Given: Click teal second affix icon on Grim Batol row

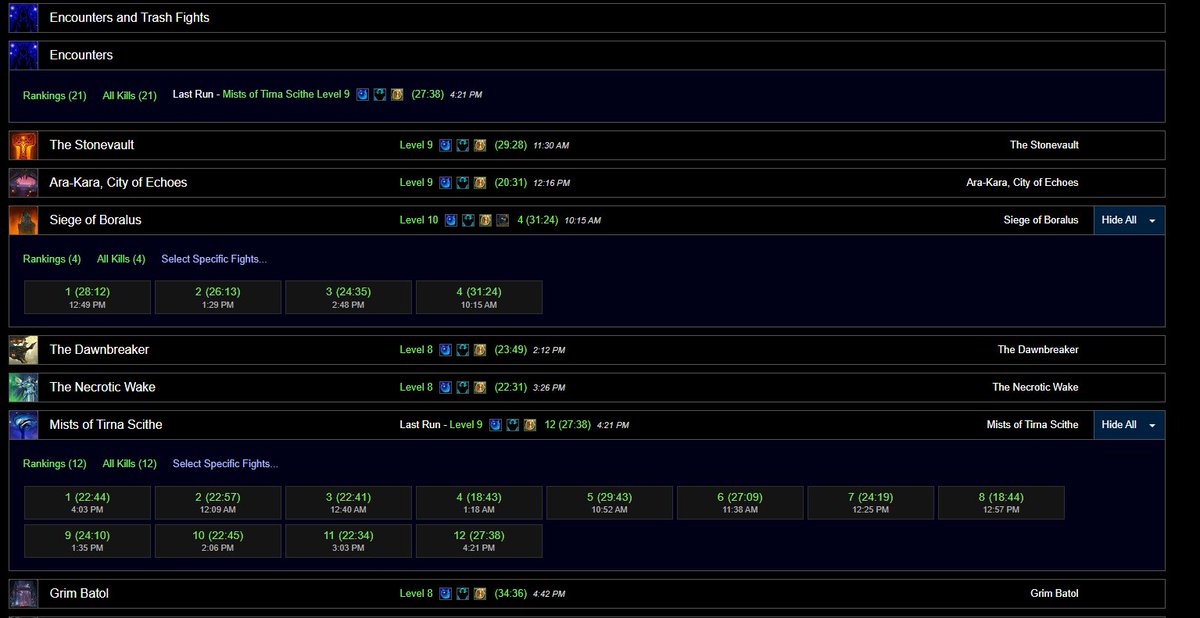Looking at the screenshot, I should pyautogui.click(x=463, y=594).
